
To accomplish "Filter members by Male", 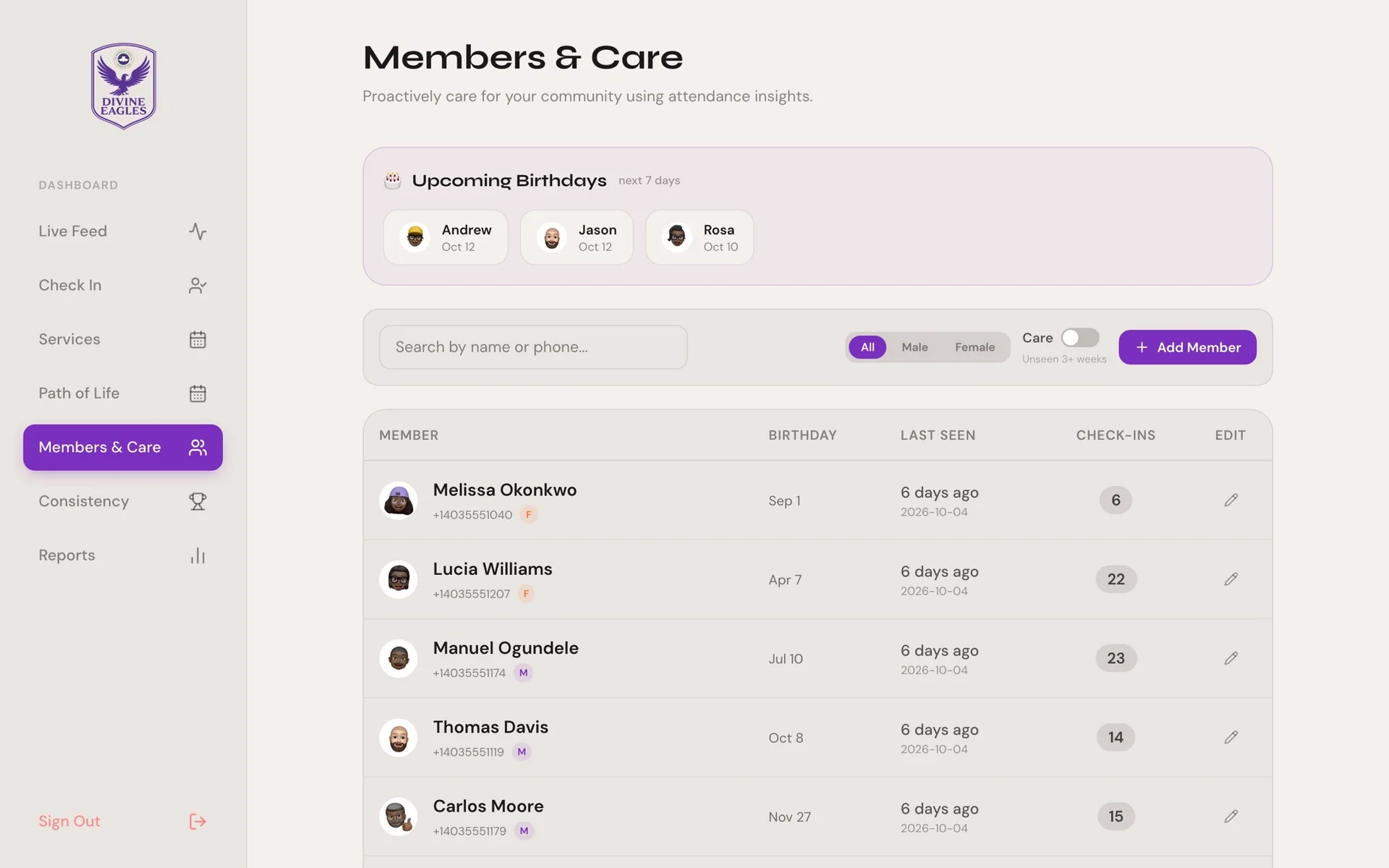I will (914, 347).
